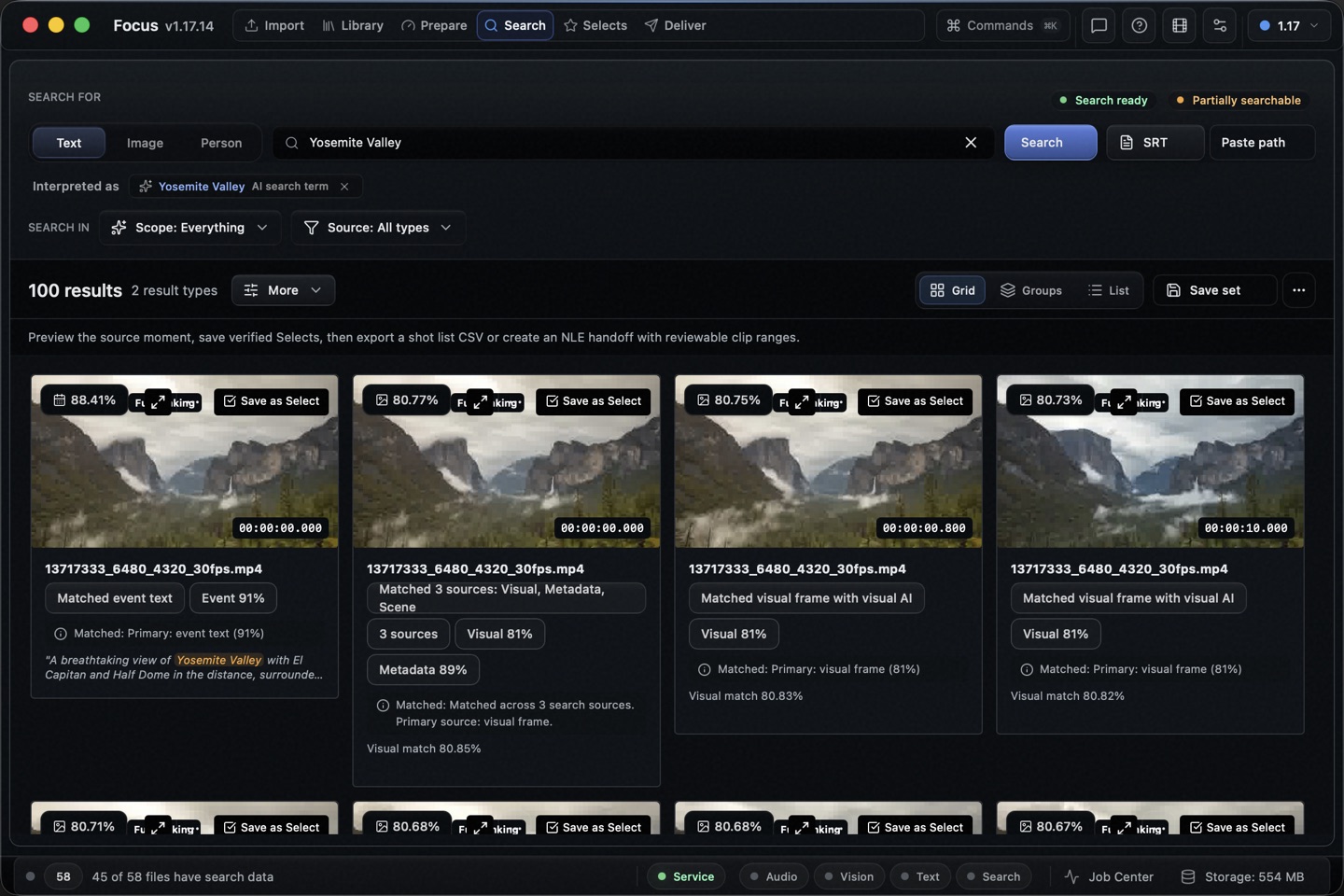Click the Storage: 554 MB indicator
This screenshot has width=1344, height=896.
click(1242, 876)
